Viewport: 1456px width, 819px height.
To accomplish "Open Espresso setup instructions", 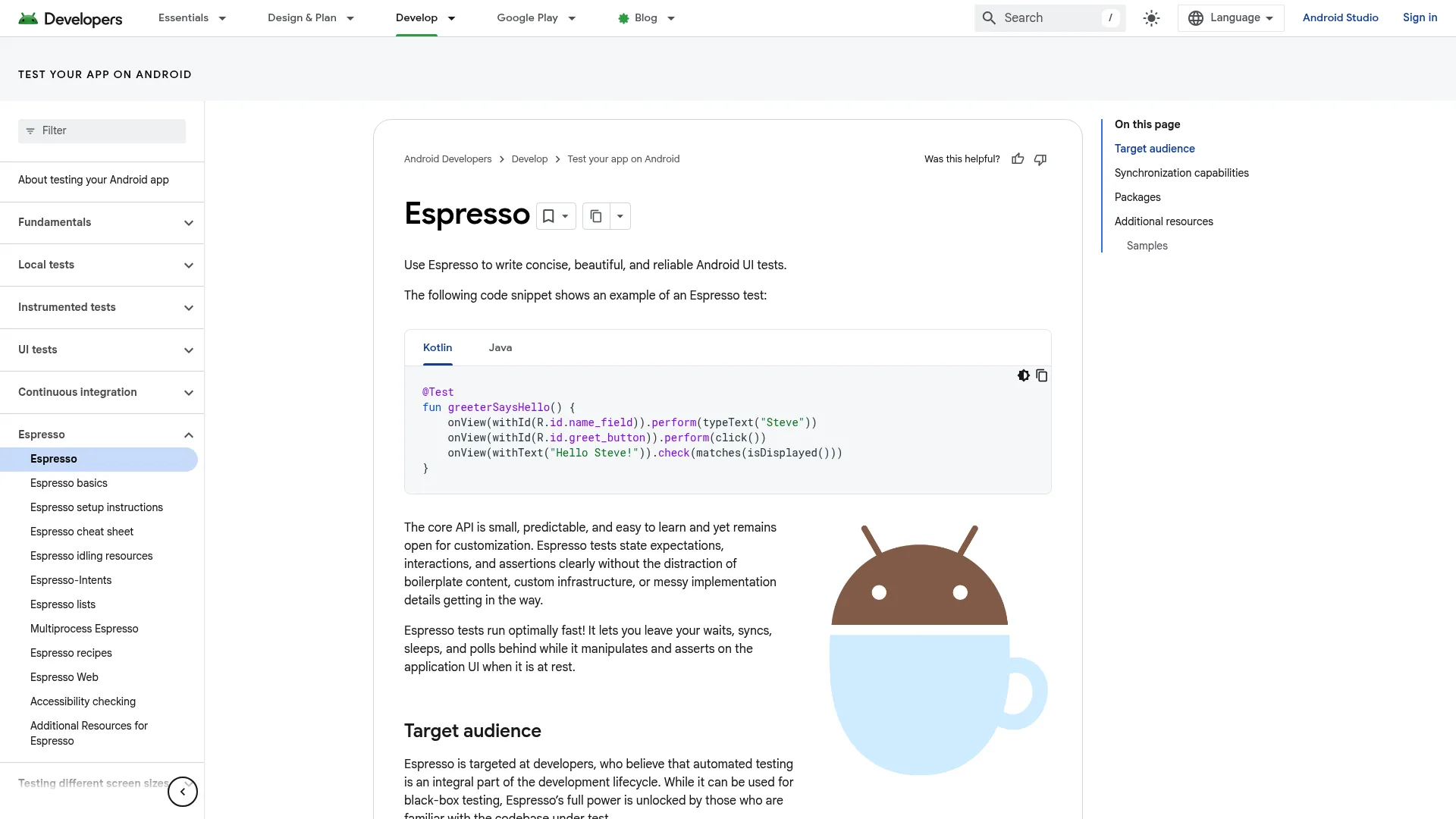I will 96,507.
